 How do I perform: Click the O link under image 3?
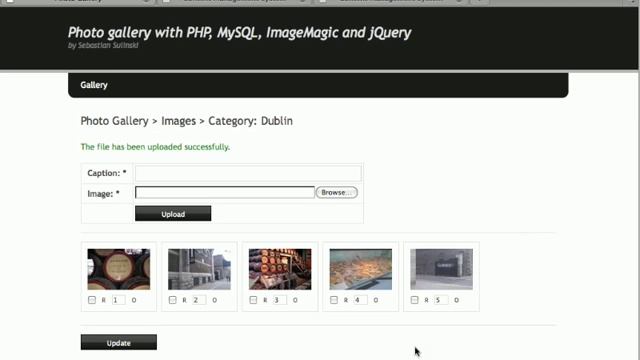[296, 300]
